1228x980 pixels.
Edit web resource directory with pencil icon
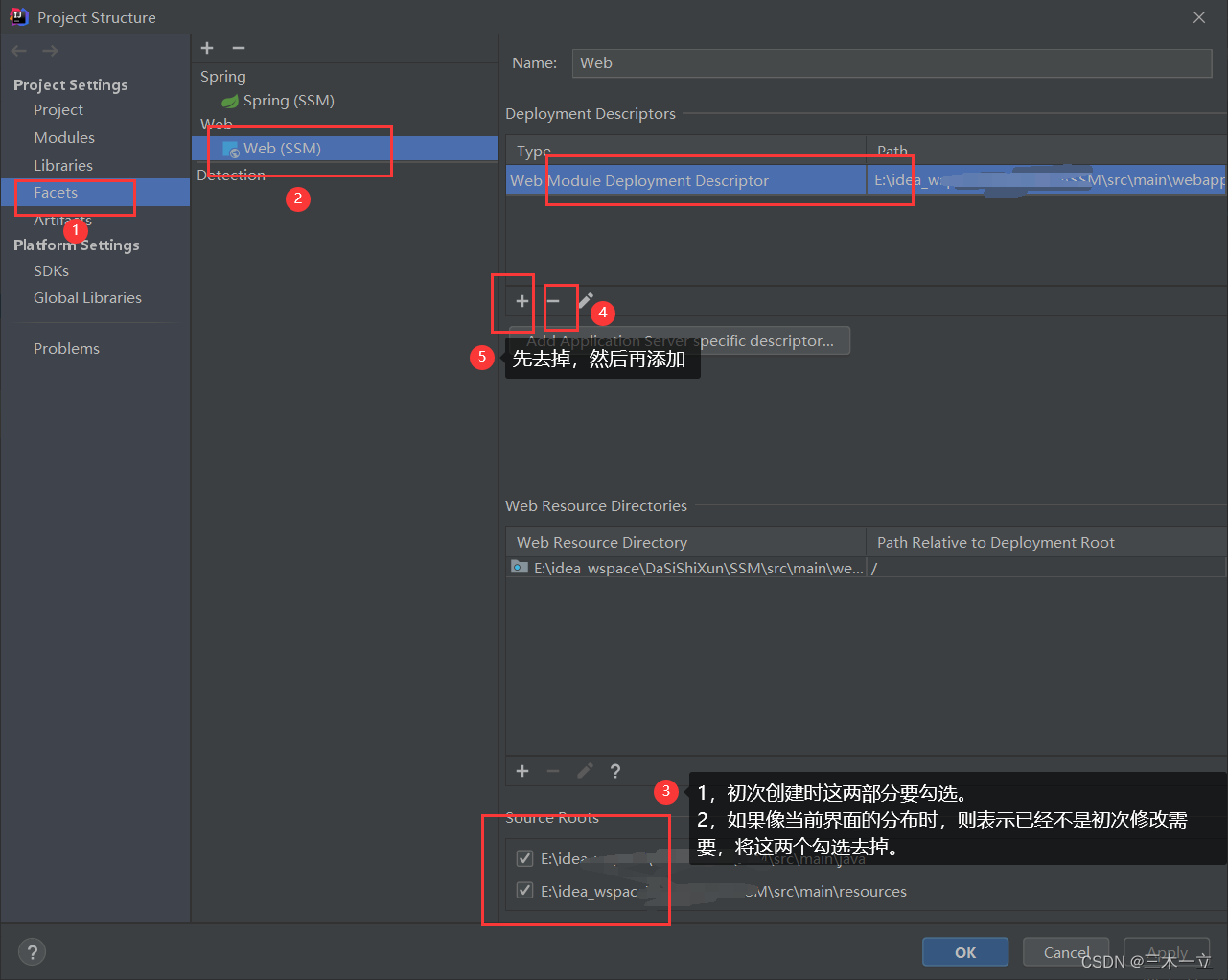(x=585, y=771)
